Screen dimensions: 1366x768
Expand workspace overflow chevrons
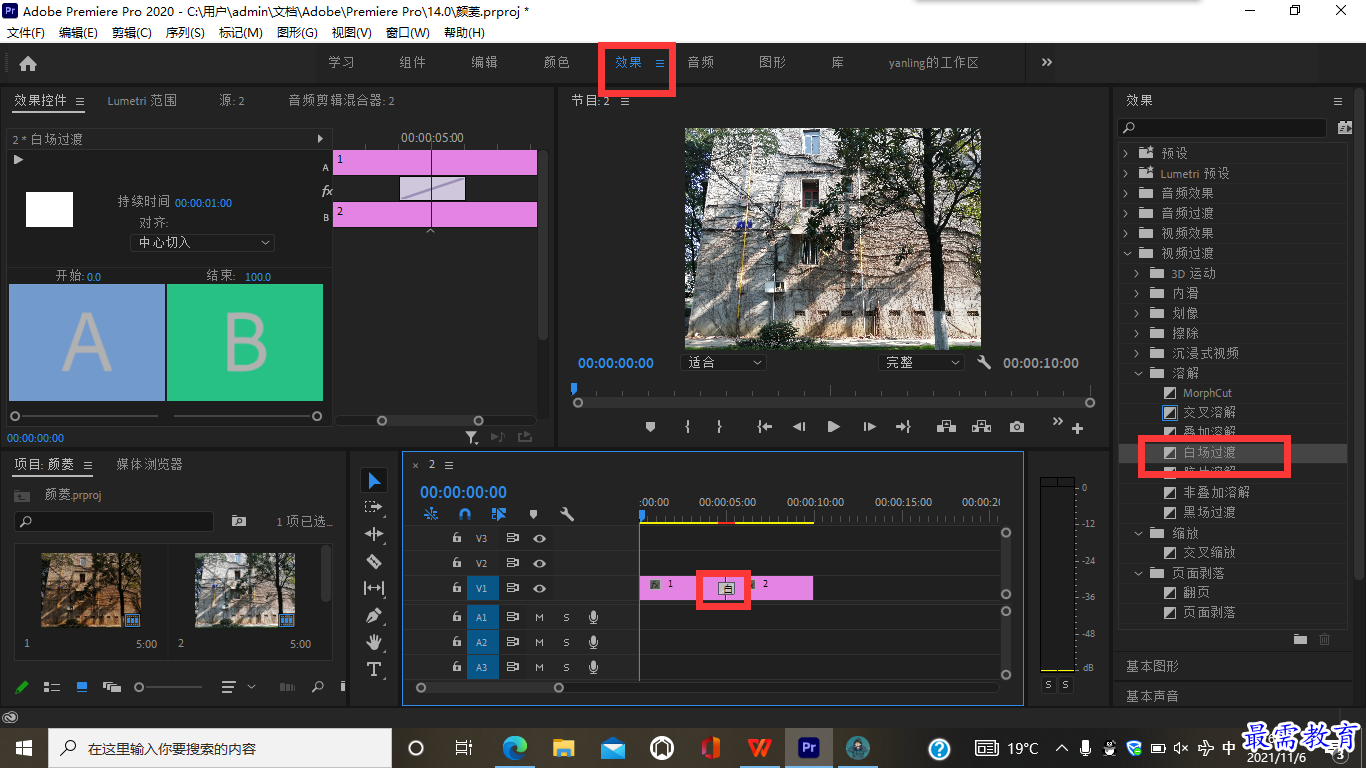click(1047, 62)
